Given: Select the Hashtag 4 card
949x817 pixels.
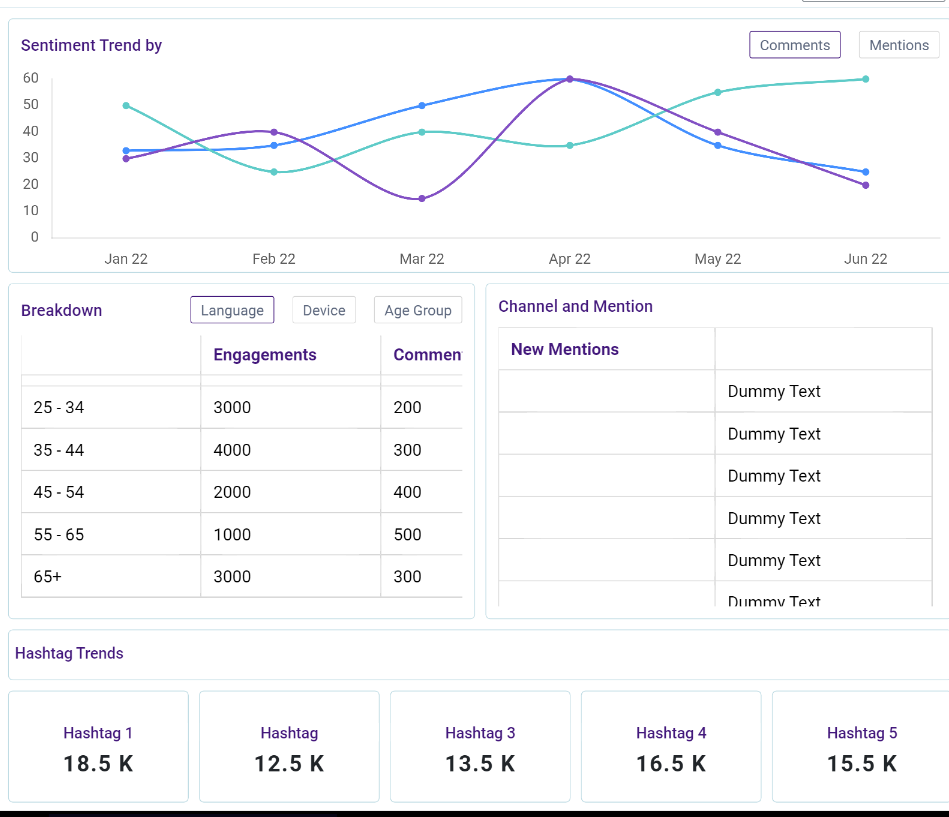Looking at the screenshot, I should [x=671, y=746].
